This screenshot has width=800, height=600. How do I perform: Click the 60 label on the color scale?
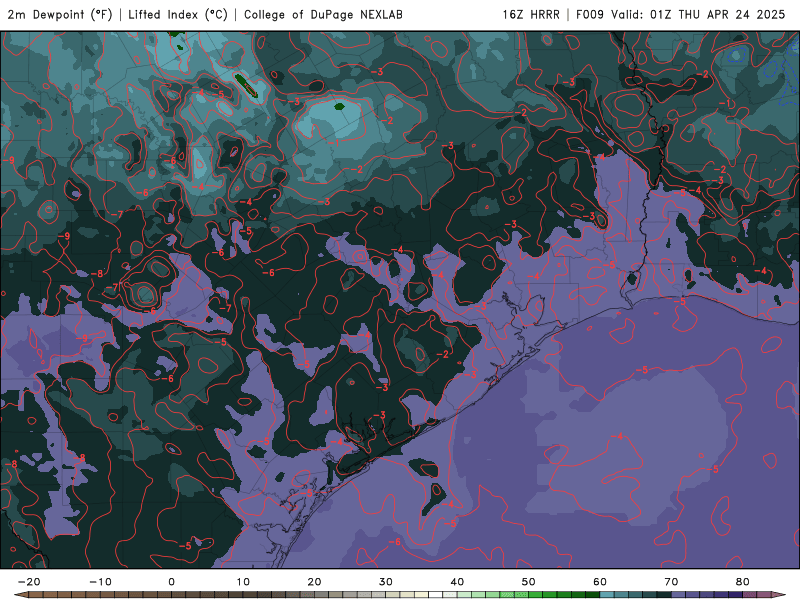(600, 582)
